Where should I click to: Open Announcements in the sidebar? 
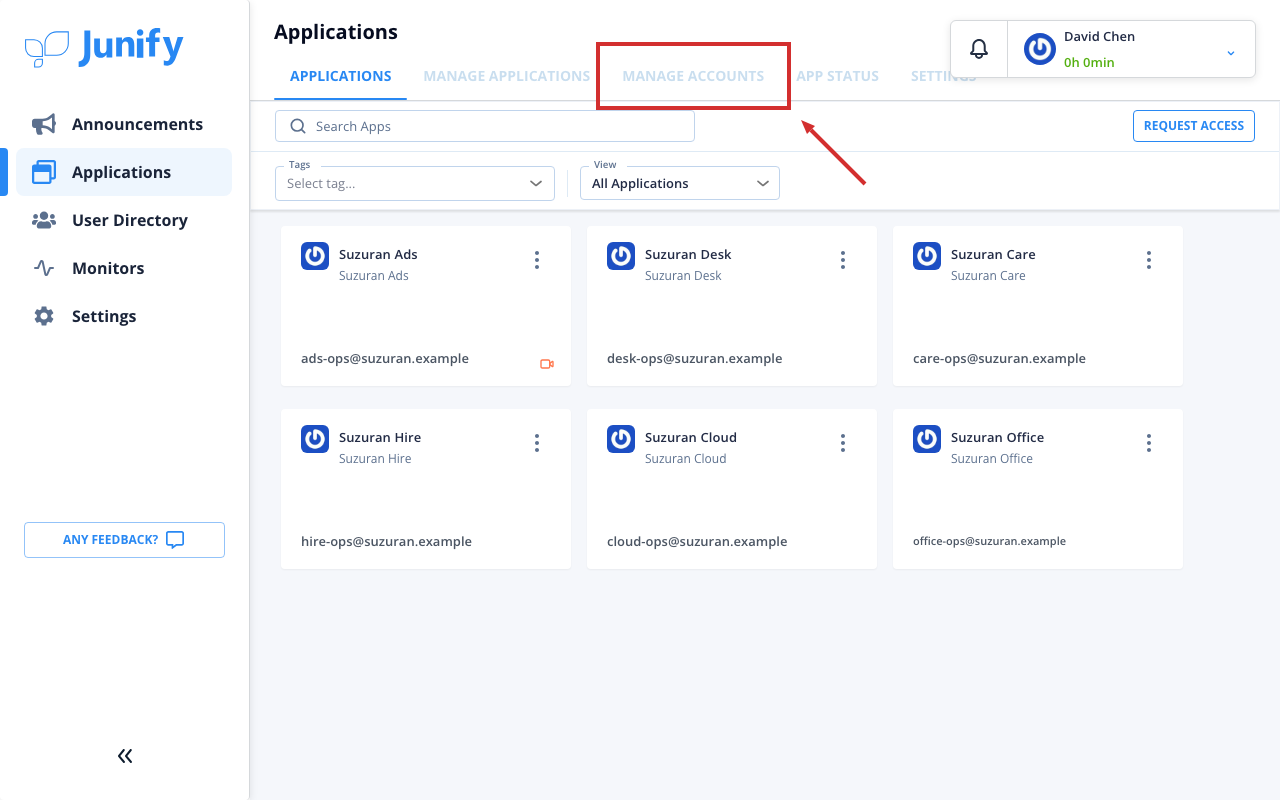pos(124,124)
